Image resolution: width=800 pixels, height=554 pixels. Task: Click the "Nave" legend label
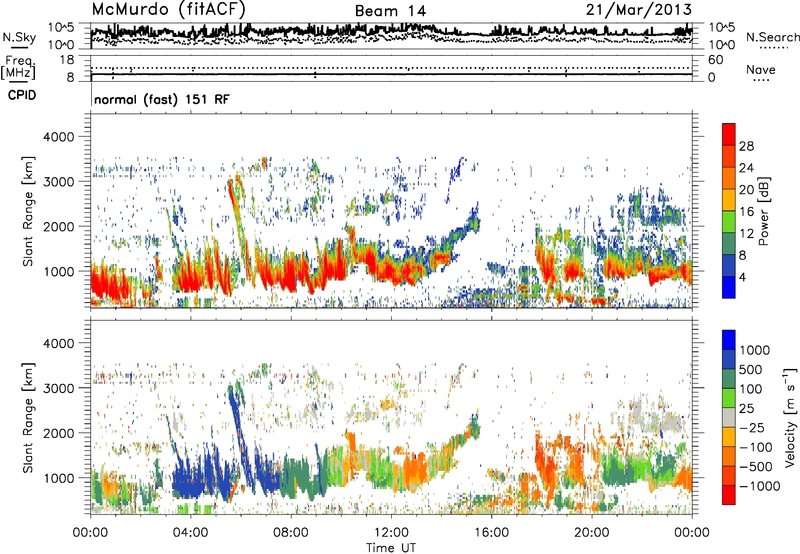pyautogui.click(x=761, y=69)
